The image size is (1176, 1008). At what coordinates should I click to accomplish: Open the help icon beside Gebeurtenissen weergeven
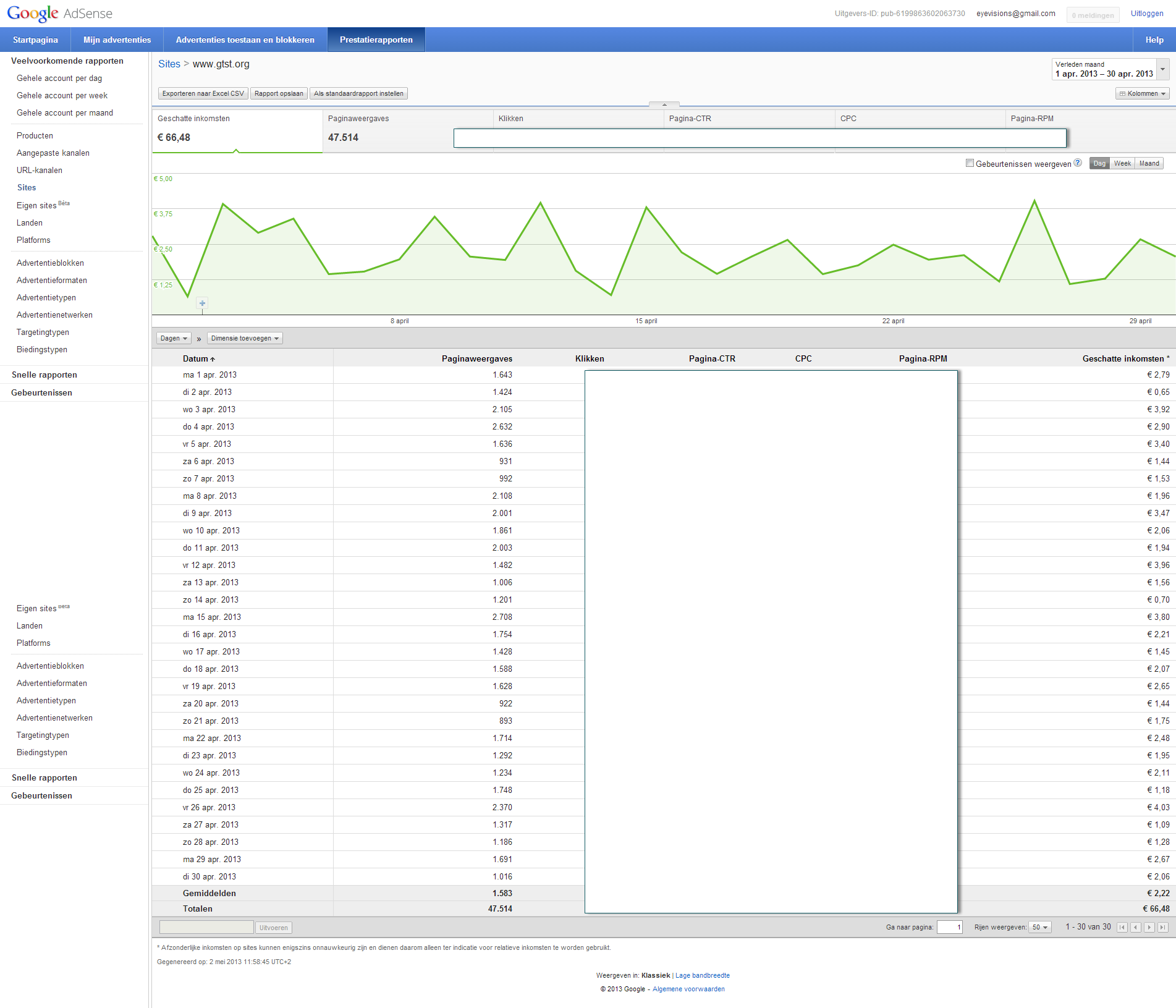point(1078,163)
